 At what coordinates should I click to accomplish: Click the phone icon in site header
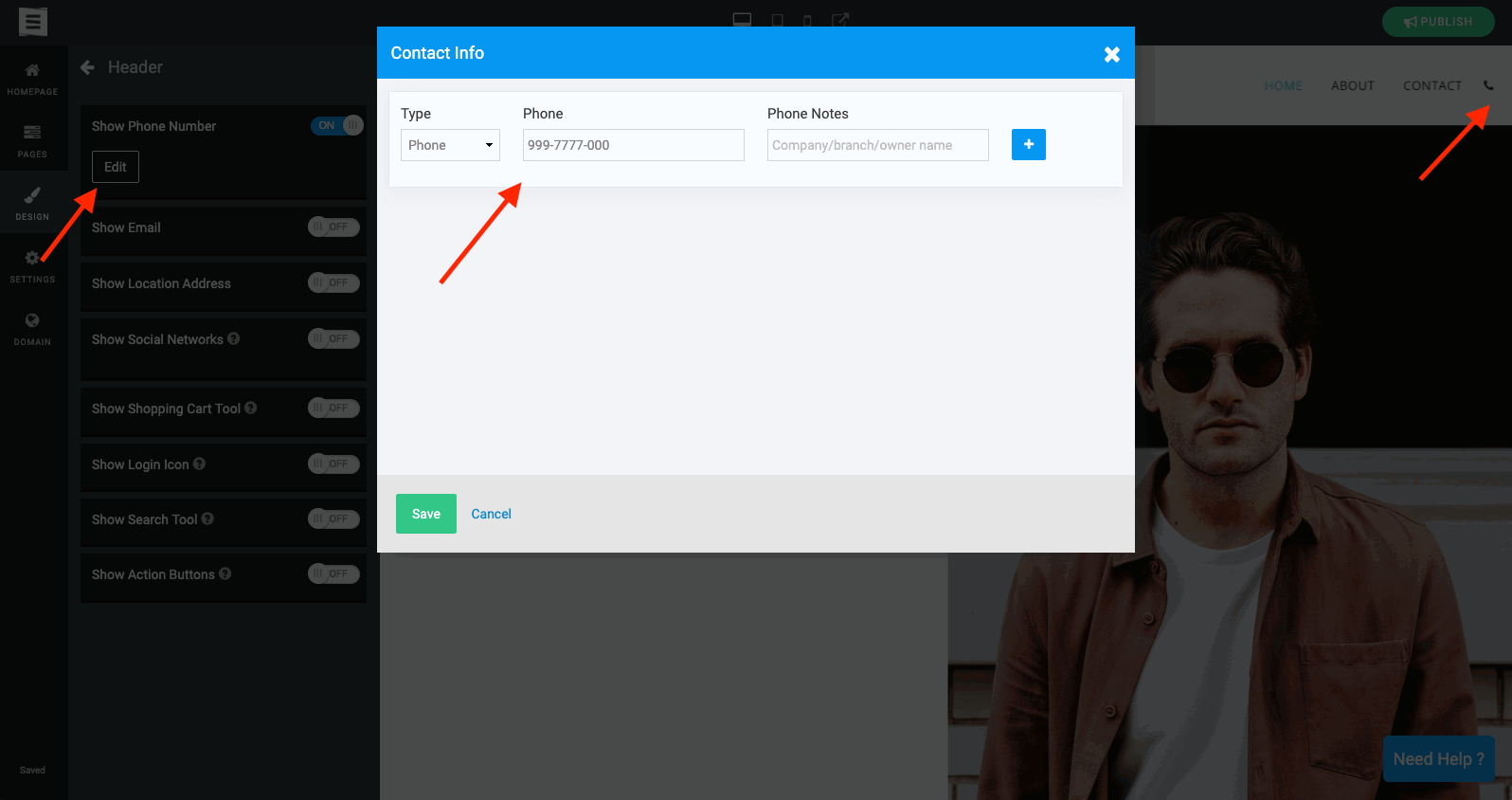pyautogui.click(x=1488, y=85)
